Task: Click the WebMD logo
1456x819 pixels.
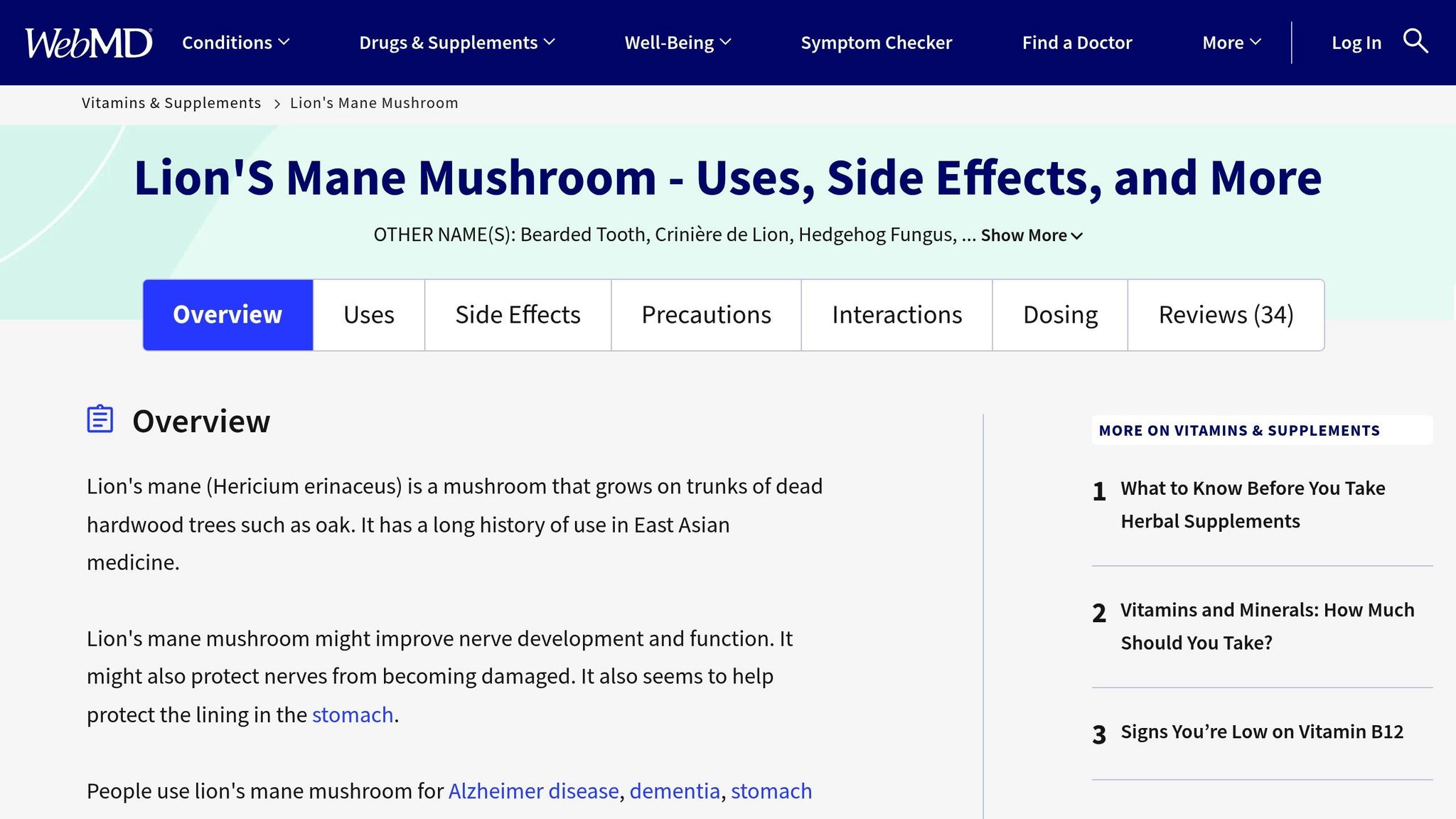Action: tap(88, 43)
